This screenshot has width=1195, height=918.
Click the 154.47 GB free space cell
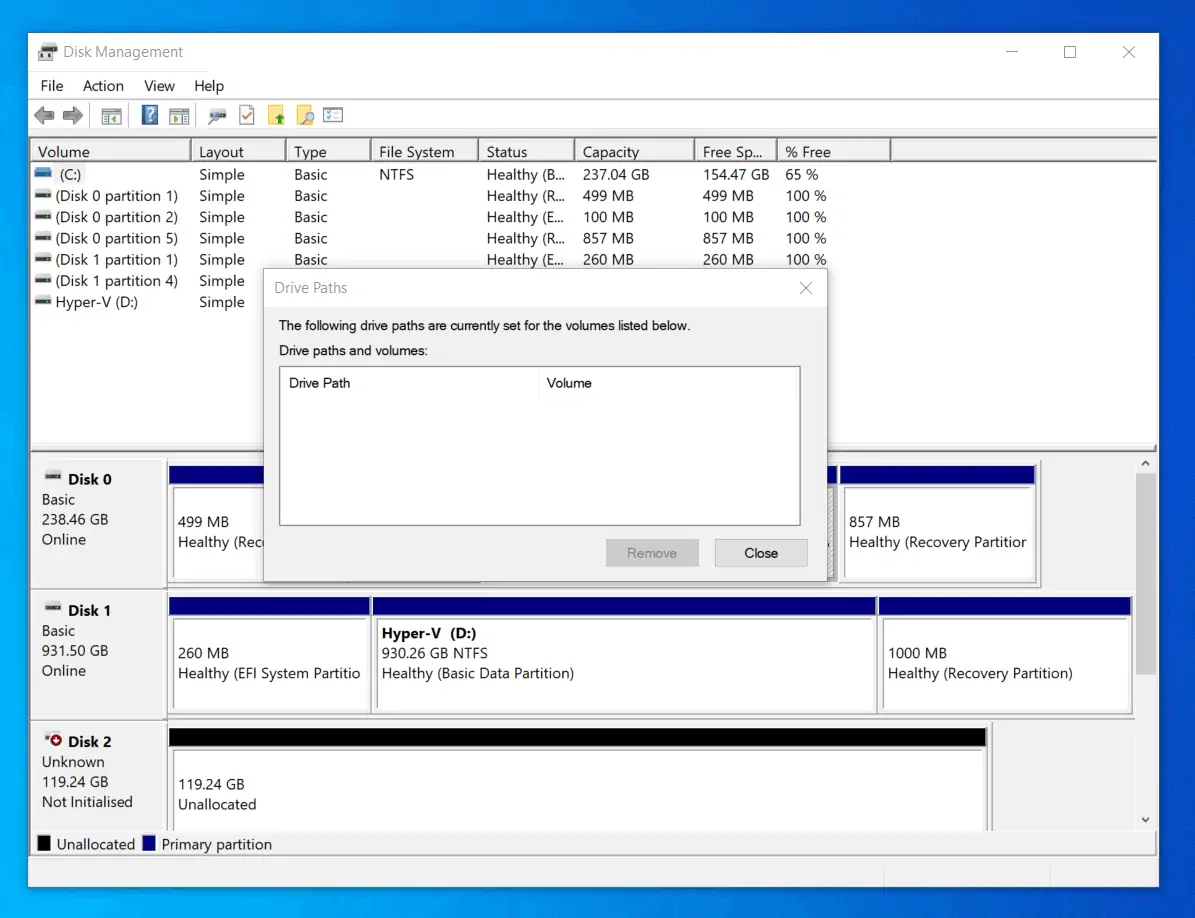point(735,174)
